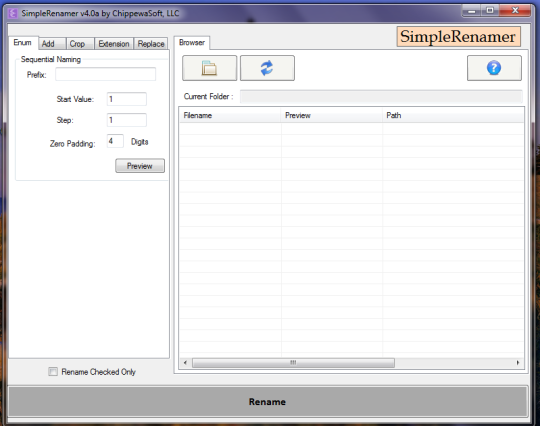Click the Preview column header
The height and width of the screenshot is (426, 540).
click(332, 115)
